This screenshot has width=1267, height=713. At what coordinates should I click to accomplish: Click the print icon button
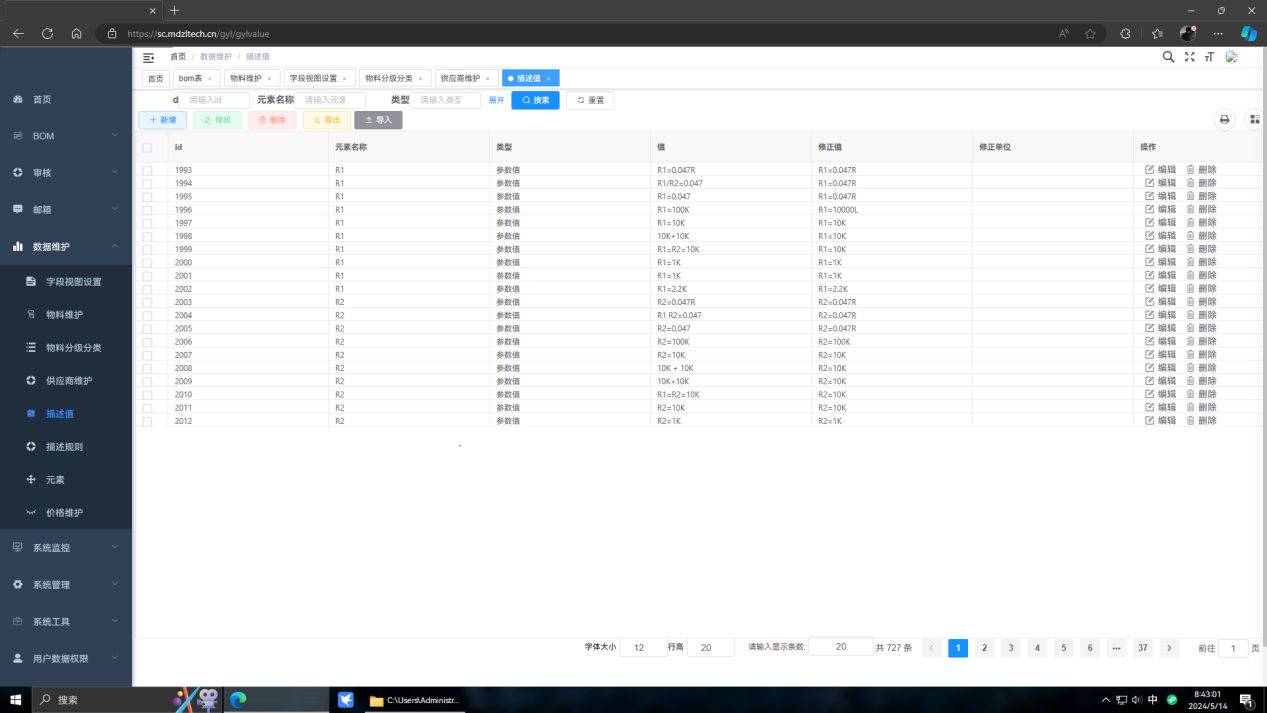coord(1224,120)
